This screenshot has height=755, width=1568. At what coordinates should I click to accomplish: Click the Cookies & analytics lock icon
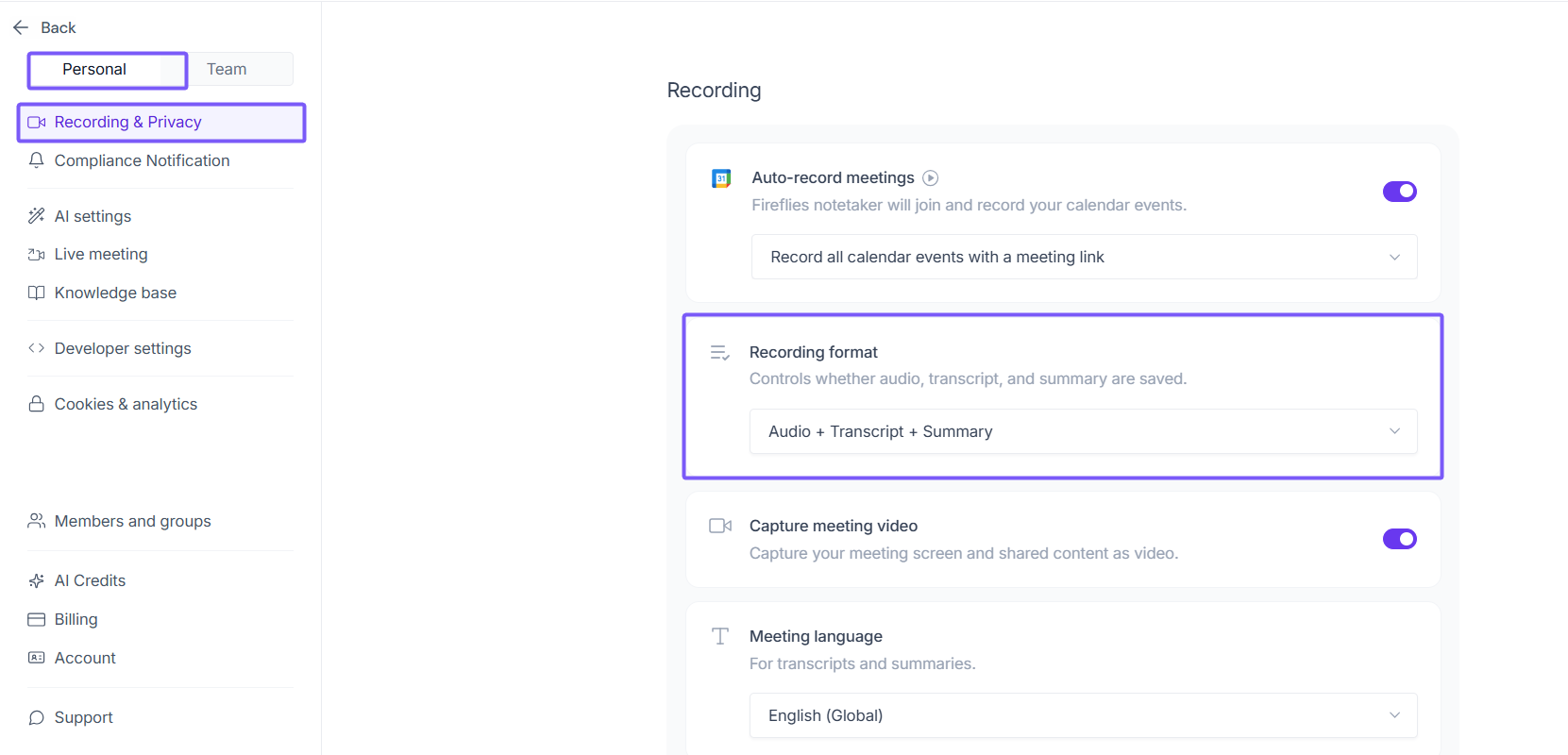click(x=37, y=404)
